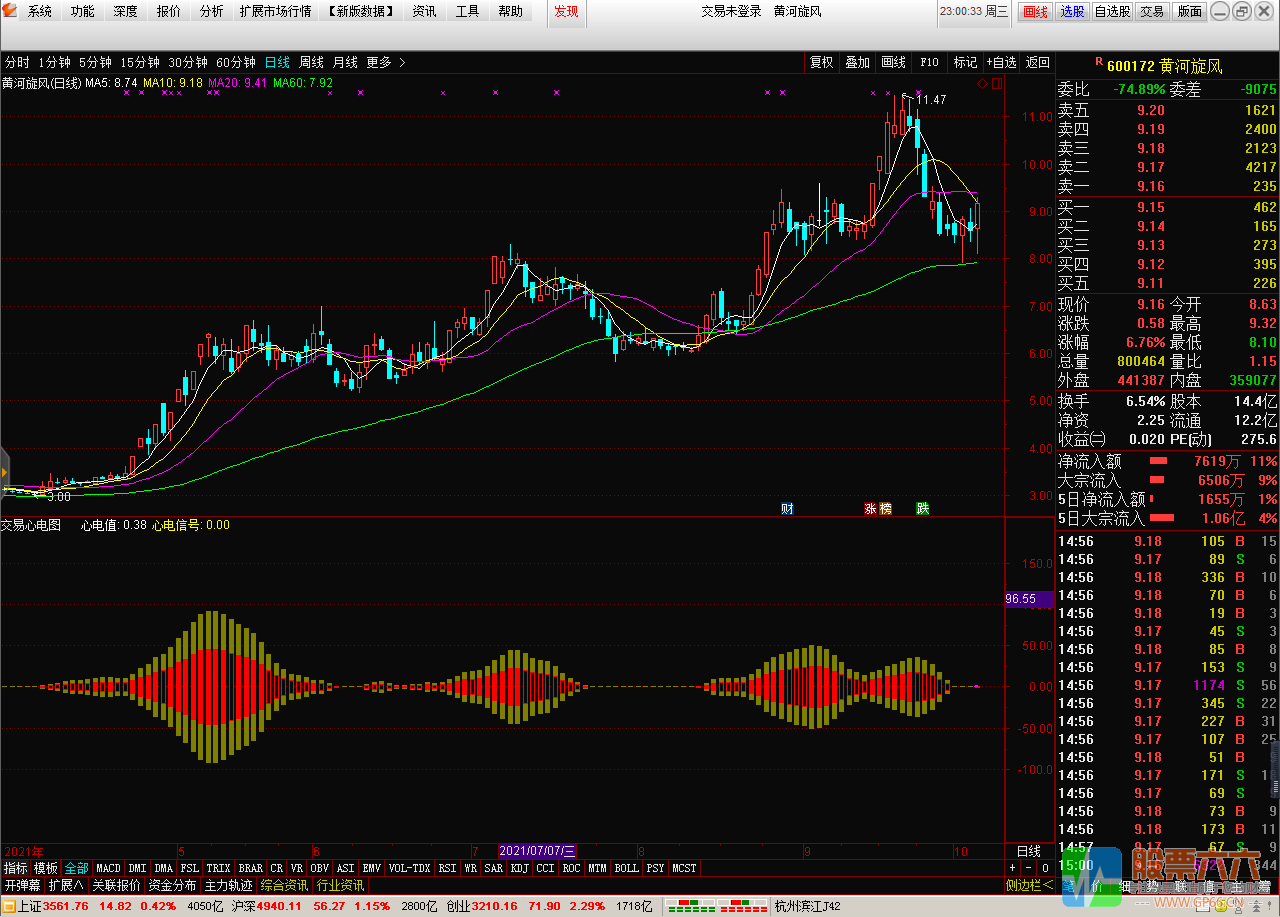Image resolution: width=1280 pixels, height=917 pixels.
Task: Click the blue 选股 button
Action: [x=1072, y=12]
